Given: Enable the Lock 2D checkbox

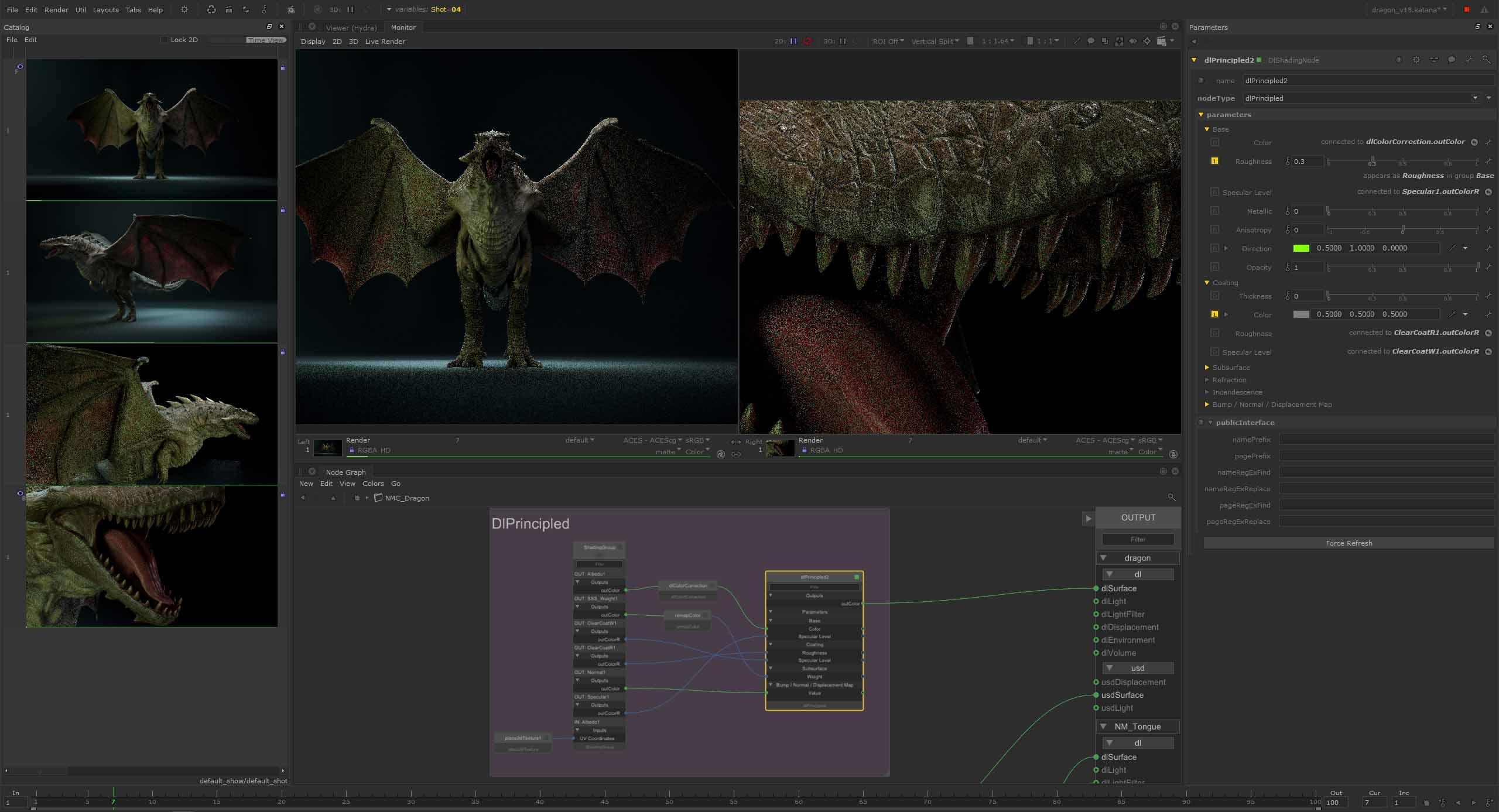Looking at the screenshot, I should pos(165,40).
